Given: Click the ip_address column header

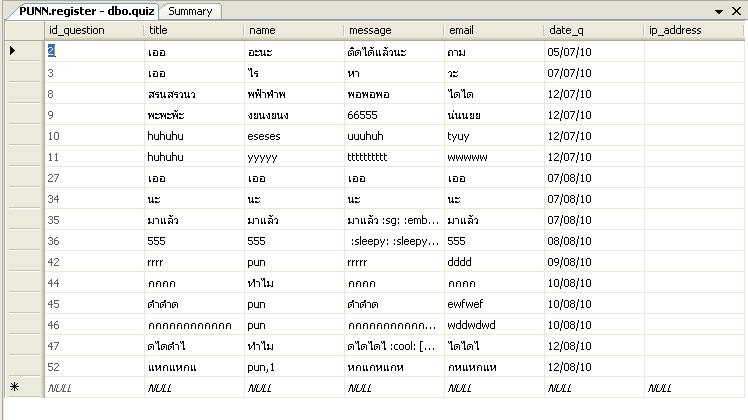Looking at the screenshot, I should (694, 31).
